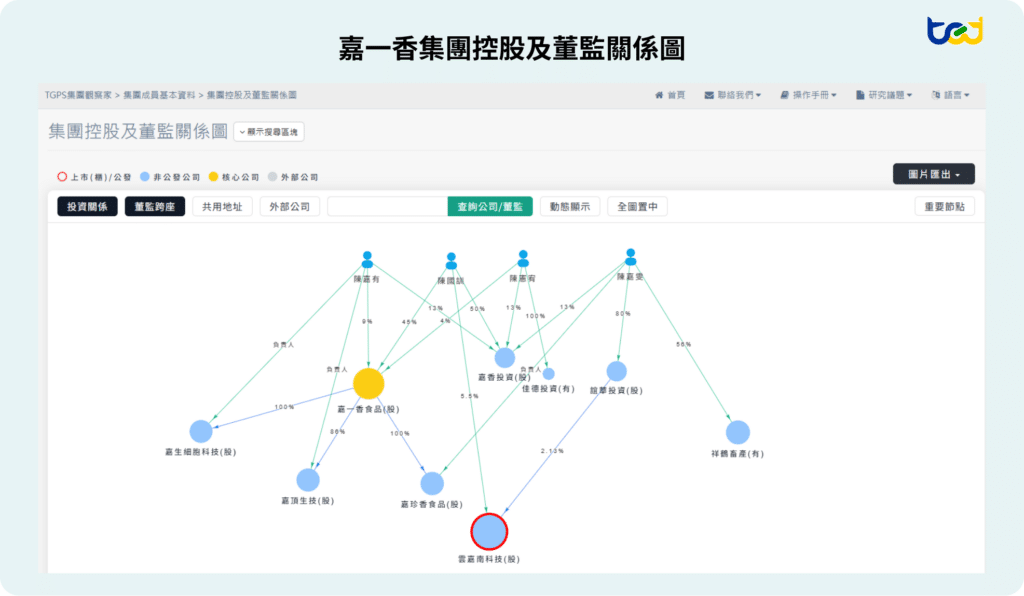
Task: Click the company/director search input field
Action: coord(387,206)
